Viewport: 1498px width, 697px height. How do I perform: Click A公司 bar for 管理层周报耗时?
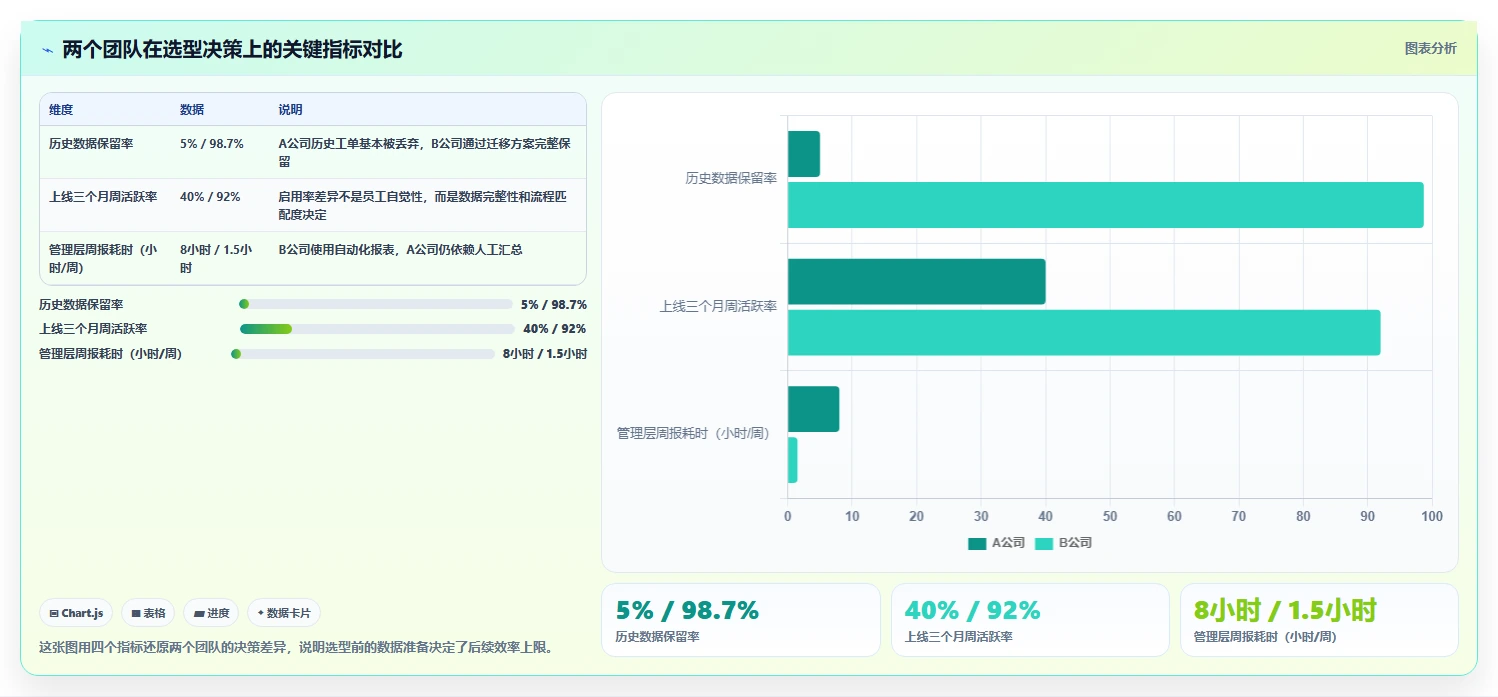813,409
